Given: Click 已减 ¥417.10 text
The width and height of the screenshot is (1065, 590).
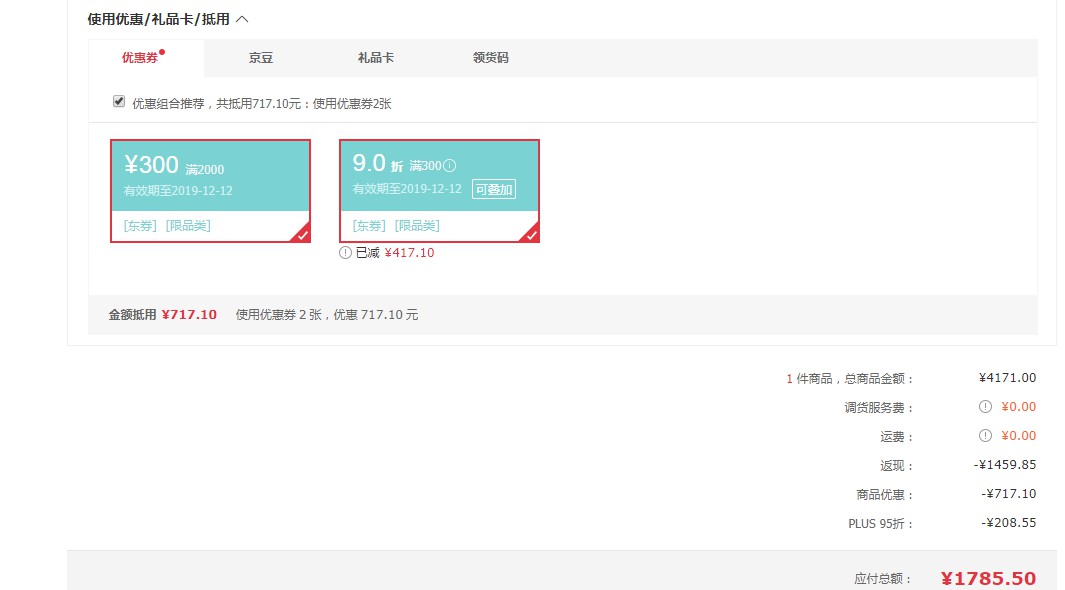Looking at the screenshot, I should pos(395,253).
